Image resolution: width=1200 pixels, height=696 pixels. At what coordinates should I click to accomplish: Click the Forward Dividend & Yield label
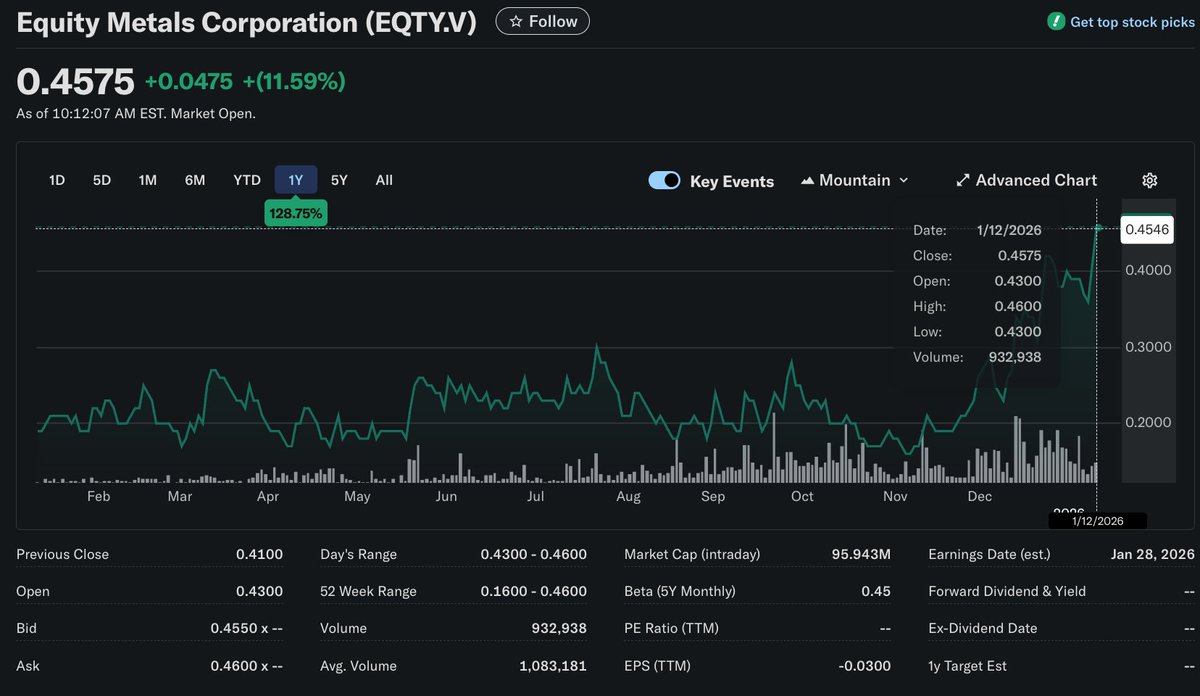tap(1007, 591)
